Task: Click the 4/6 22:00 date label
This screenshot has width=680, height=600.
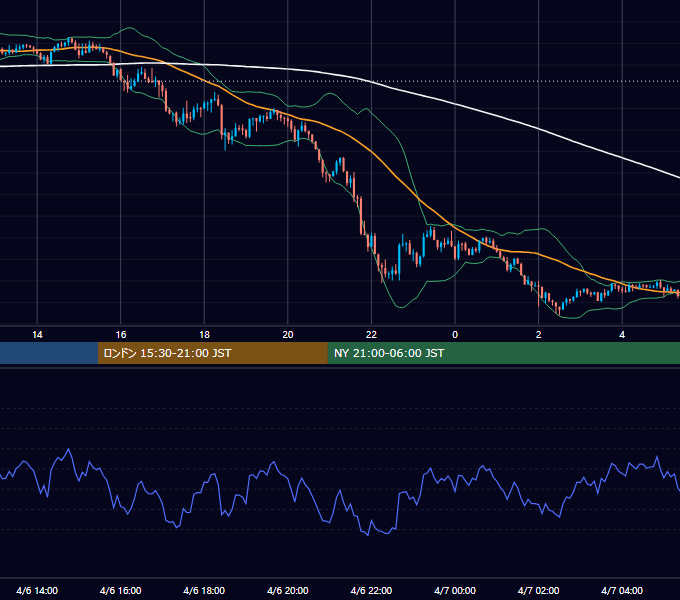Action: [371, 591]
